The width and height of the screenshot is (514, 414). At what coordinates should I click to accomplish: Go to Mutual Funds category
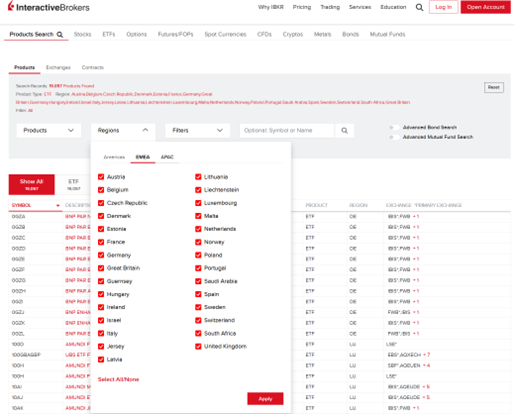[387, 34]
